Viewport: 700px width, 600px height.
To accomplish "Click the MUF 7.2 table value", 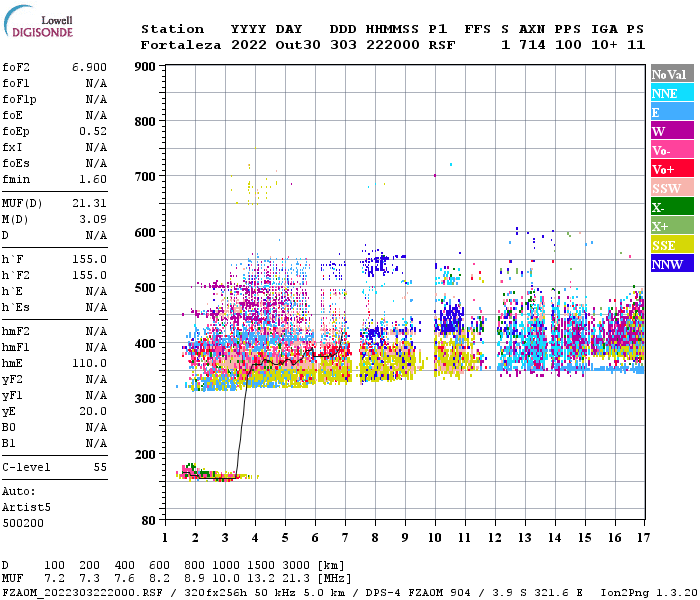I will click(54, 579).
